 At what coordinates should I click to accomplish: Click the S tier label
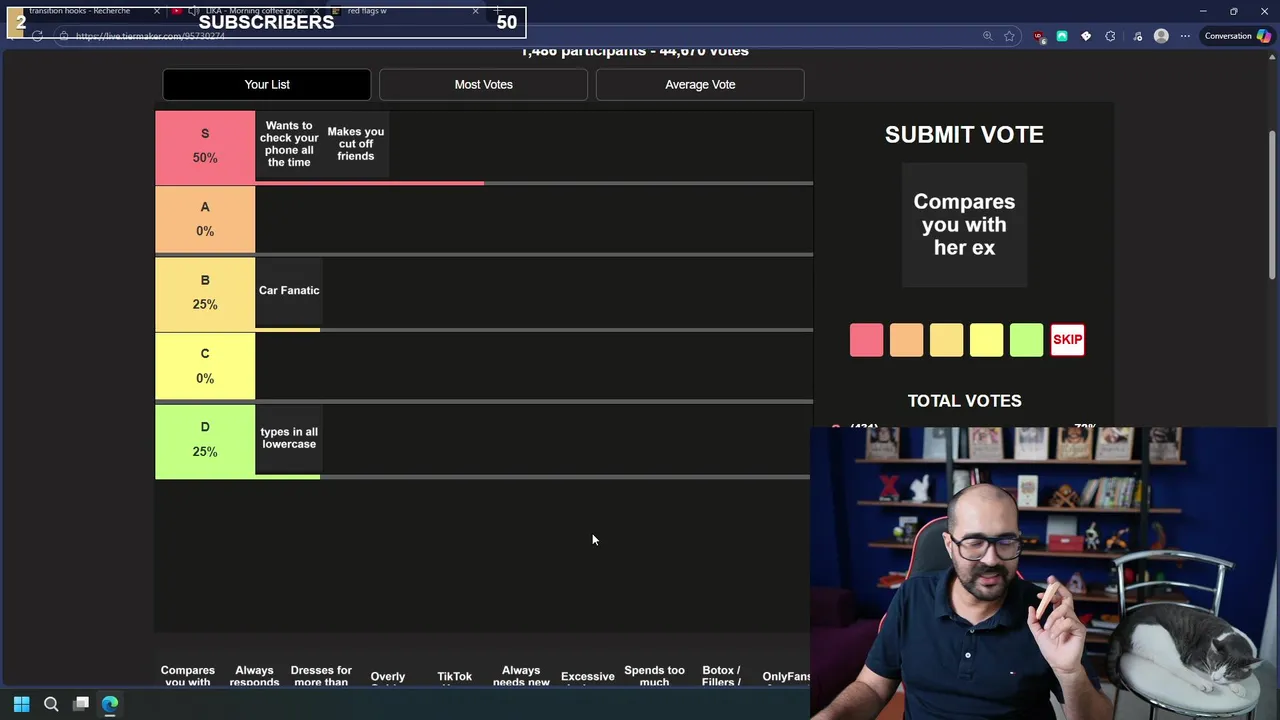[x=205, y=146]
